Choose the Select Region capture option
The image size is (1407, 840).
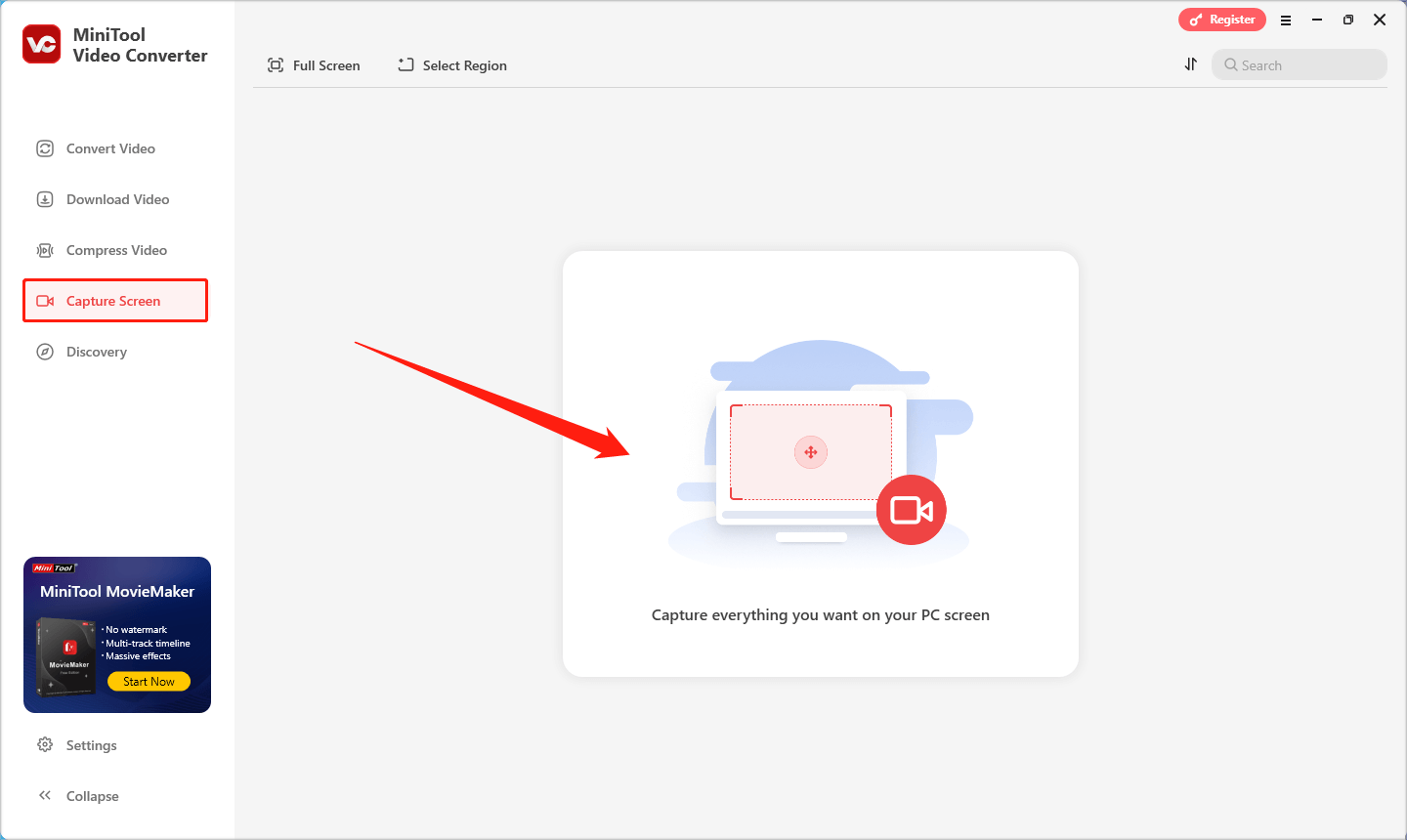coord(452,65)
